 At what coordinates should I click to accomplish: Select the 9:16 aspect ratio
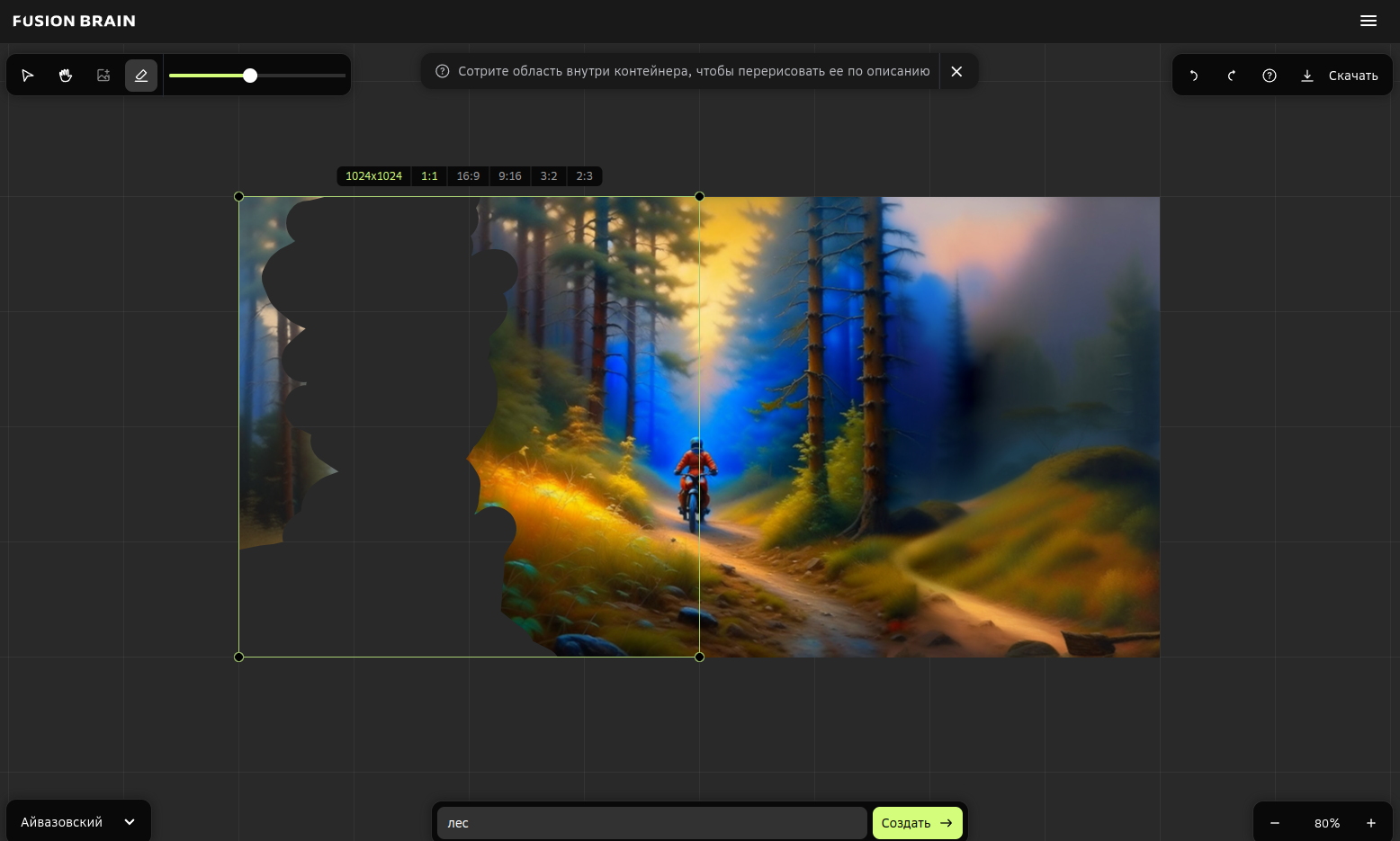tap(510, 176)
